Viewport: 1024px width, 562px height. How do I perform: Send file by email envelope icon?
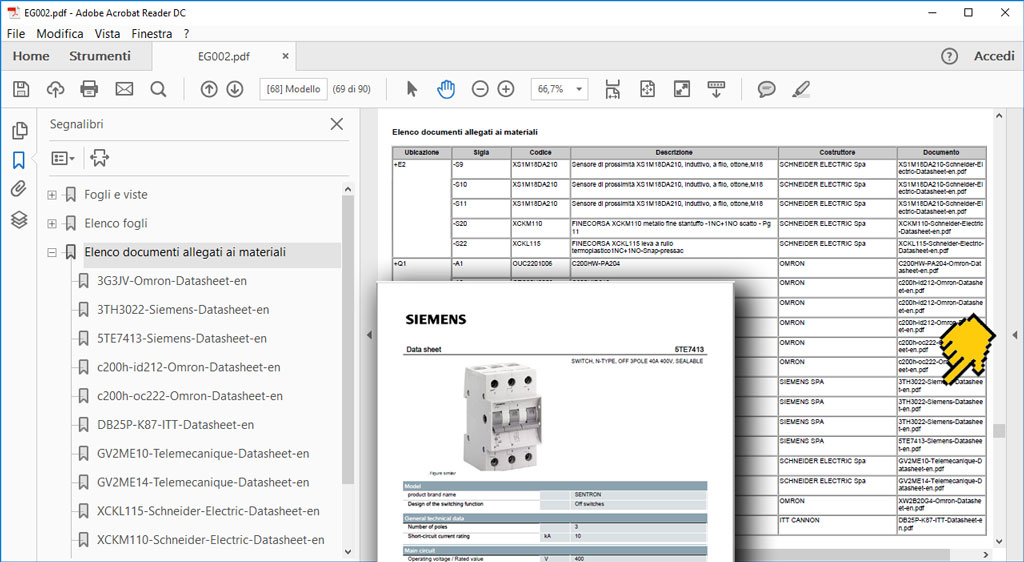click(x=124, y=89)
